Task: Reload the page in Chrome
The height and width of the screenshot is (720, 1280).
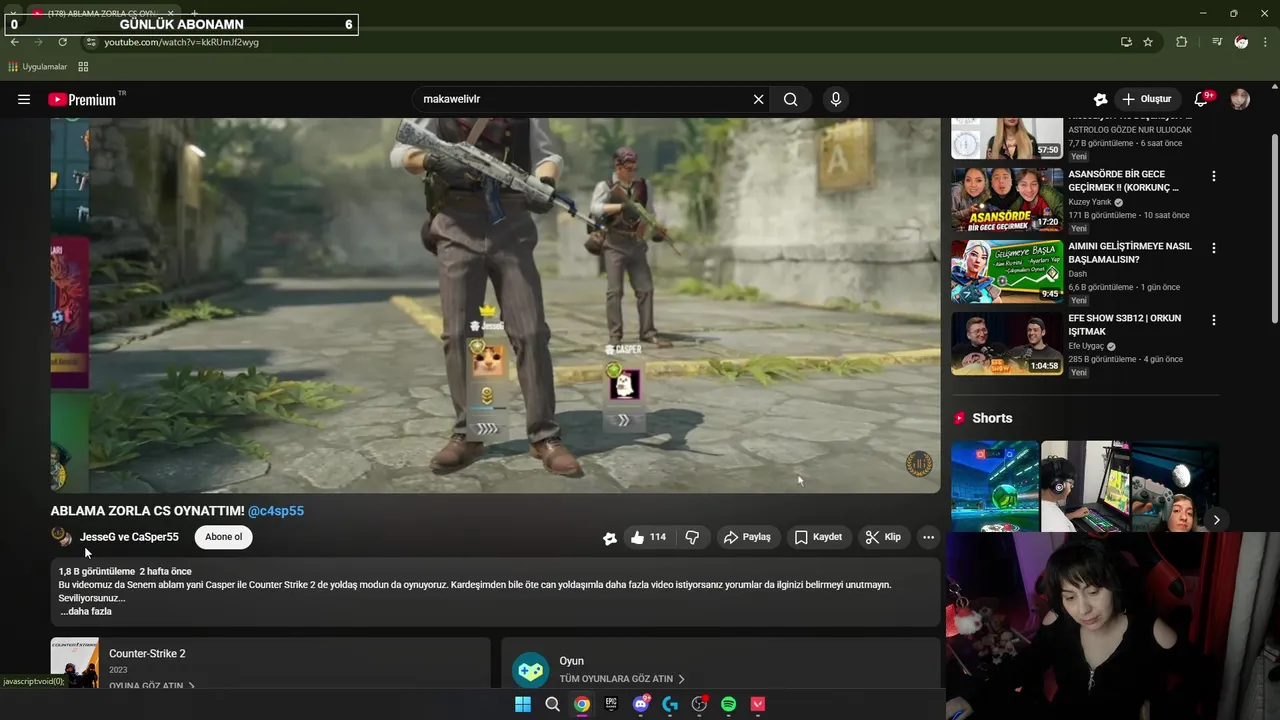Action: (63, 42)
